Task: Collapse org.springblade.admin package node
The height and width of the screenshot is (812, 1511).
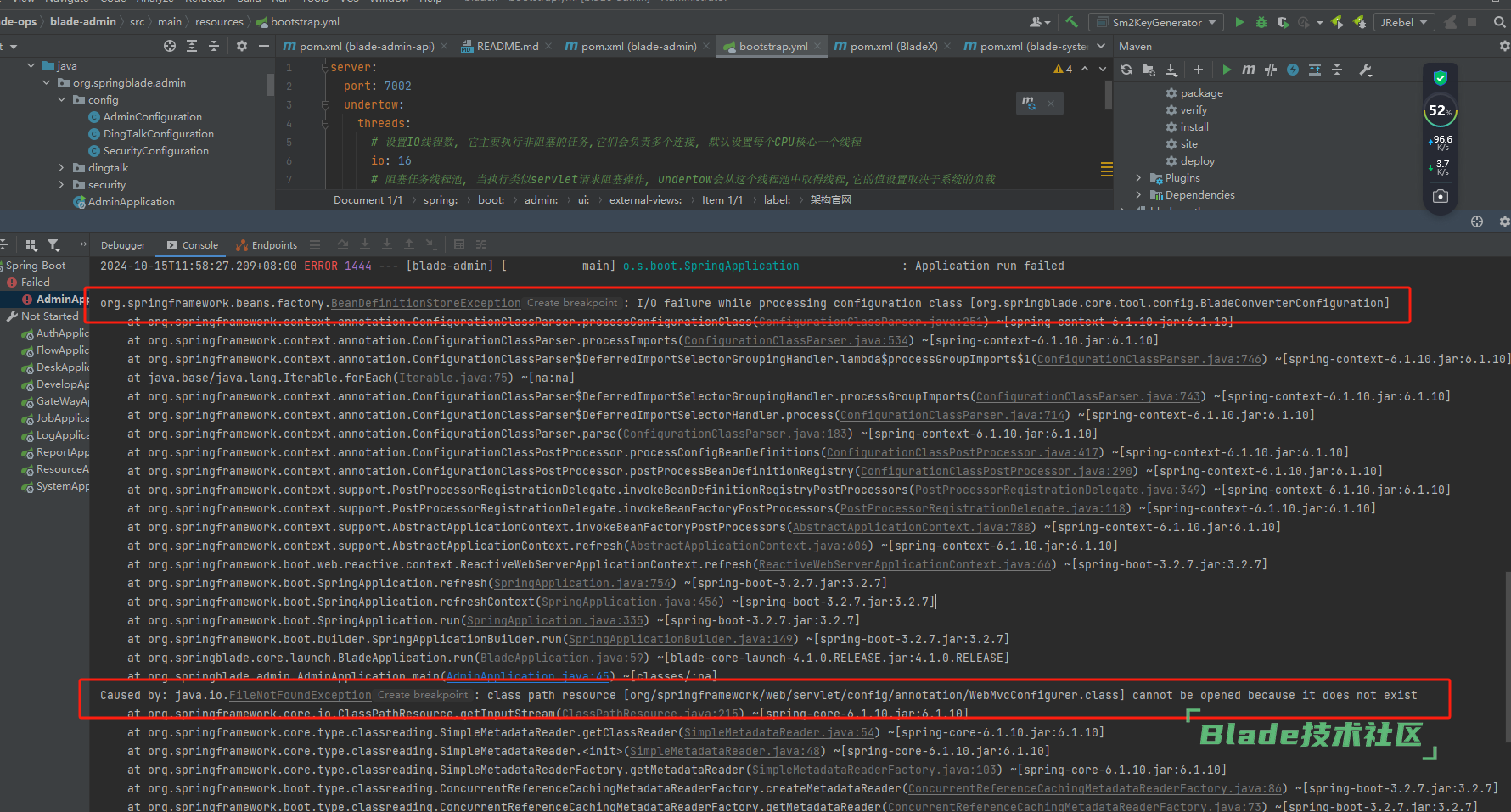Action: coord(47,82)
